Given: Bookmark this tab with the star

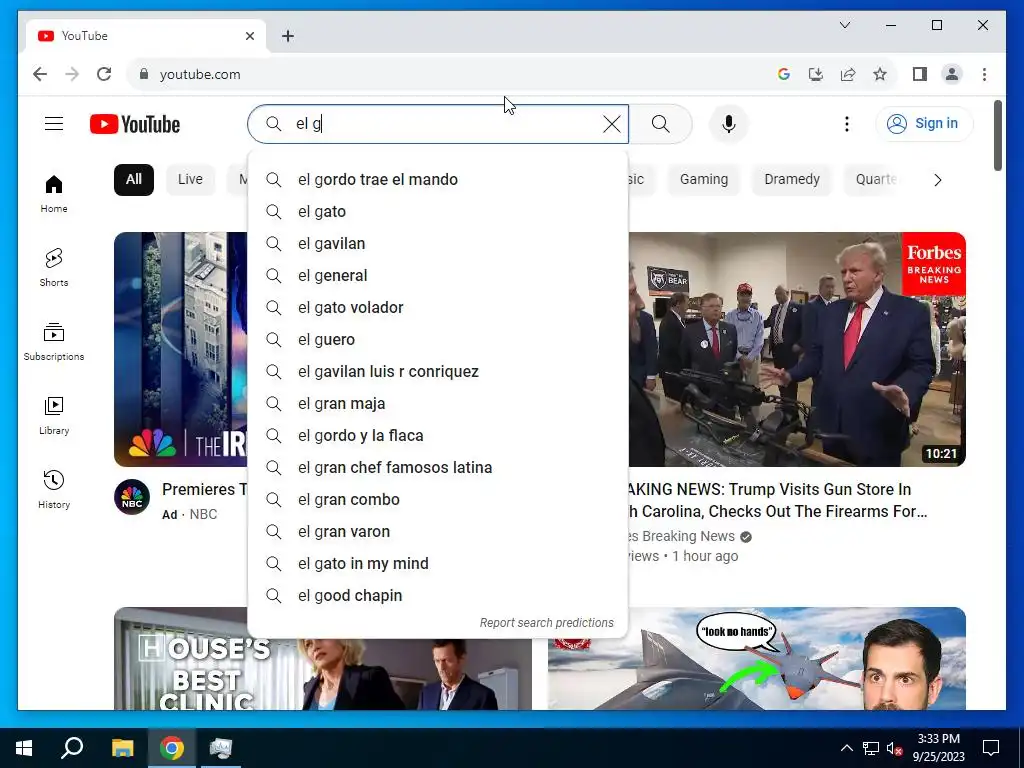Looking at the screenshot, I should [880, 74].
